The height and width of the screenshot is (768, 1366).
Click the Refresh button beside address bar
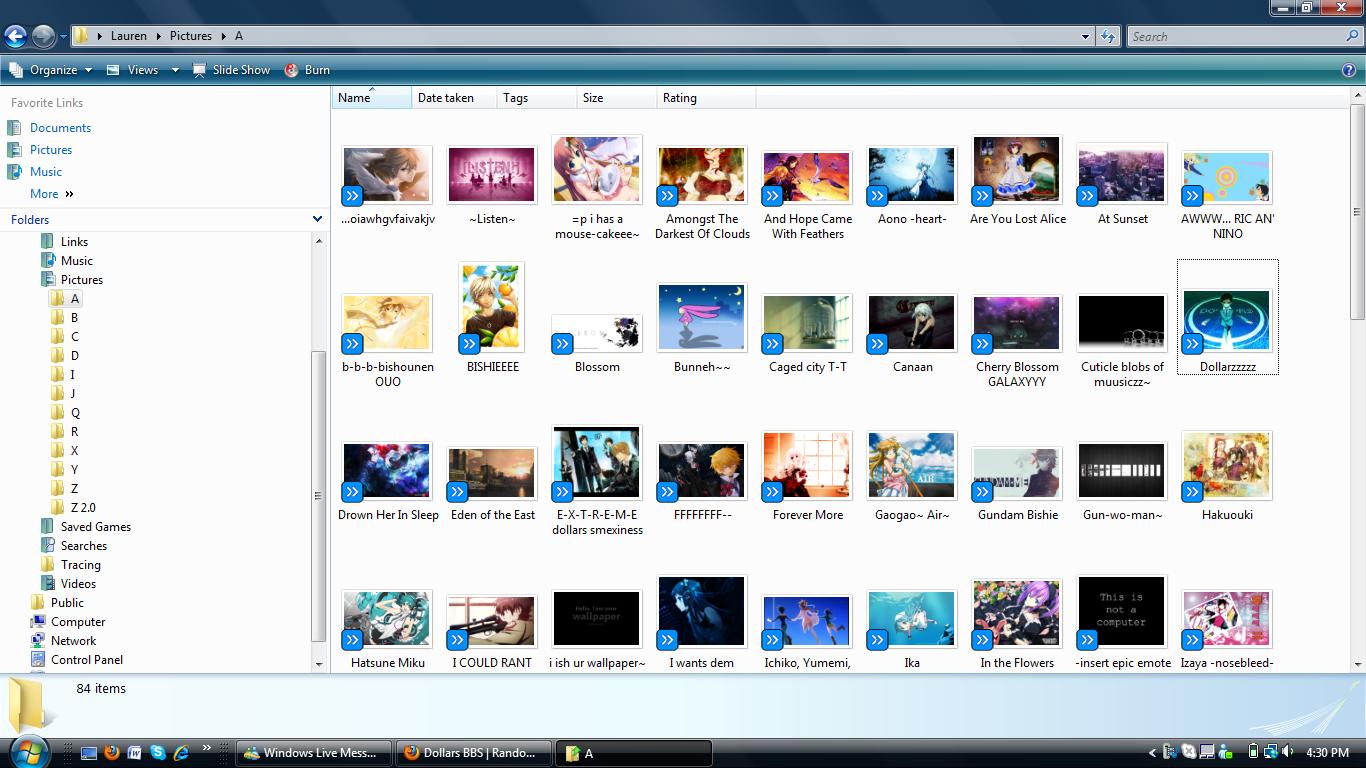(1108, 36)
